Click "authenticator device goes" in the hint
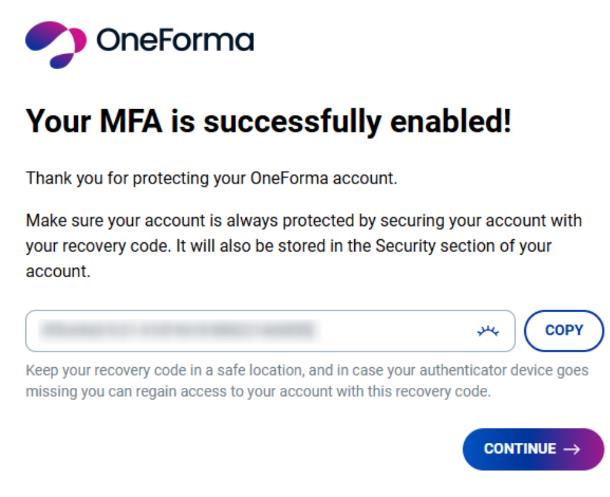This screenshot has height=497, width=610. 504,370
